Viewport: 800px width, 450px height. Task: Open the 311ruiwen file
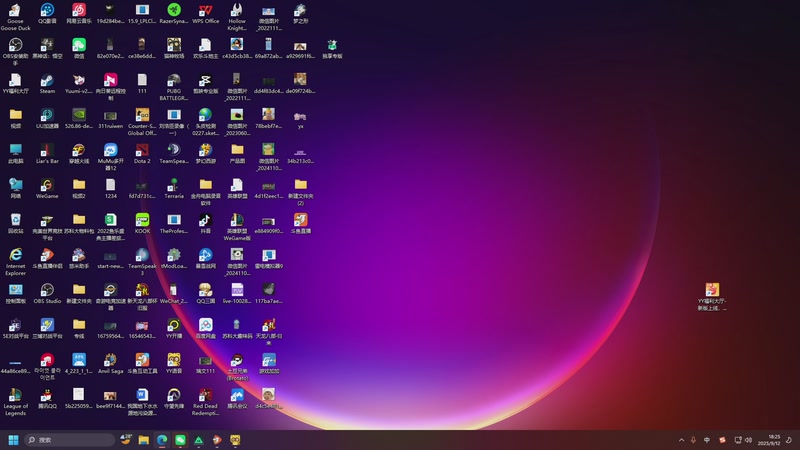[110, 118]
